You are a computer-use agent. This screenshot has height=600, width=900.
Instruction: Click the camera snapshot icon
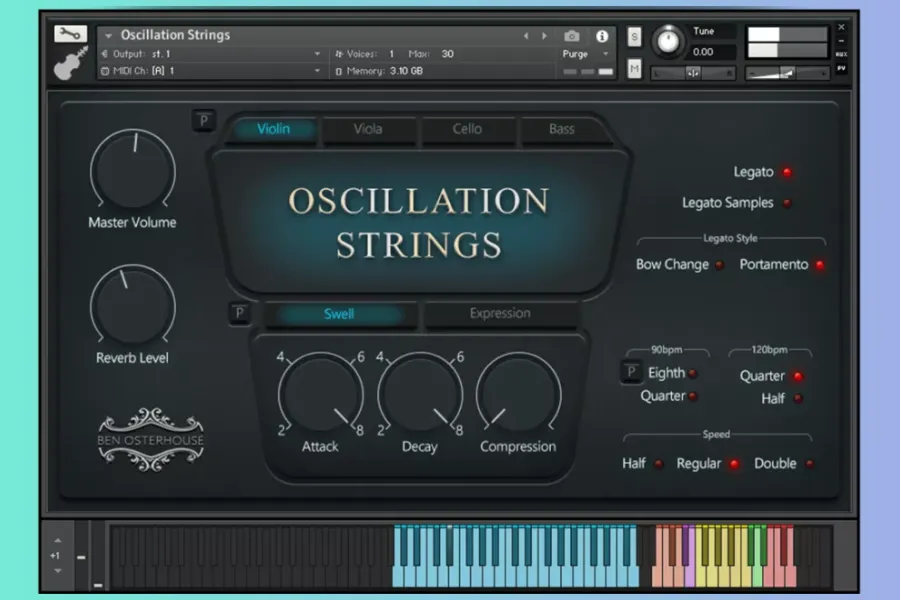(571, 36)
